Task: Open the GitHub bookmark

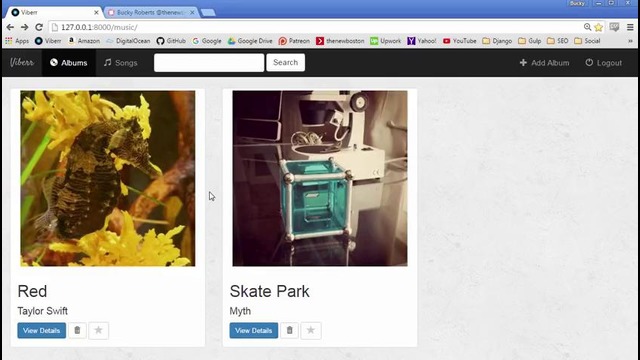Action: click(171, 41)
